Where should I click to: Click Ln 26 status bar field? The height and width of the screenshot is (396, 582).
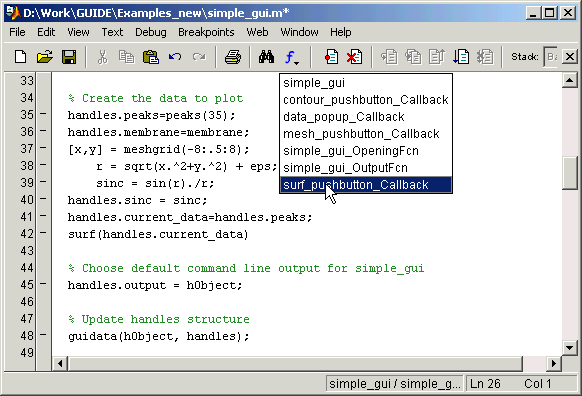pos(485,383)
